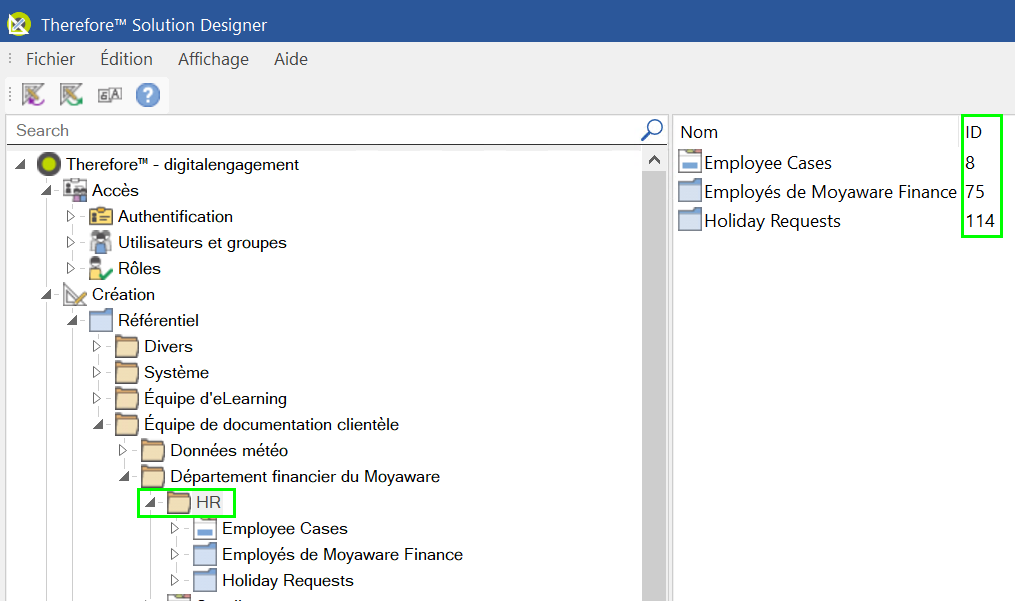The height and width of the screenshot is (601, 1015).
Task: Select Employés de Moyaware Finance tree label
Action: (342, 554)
